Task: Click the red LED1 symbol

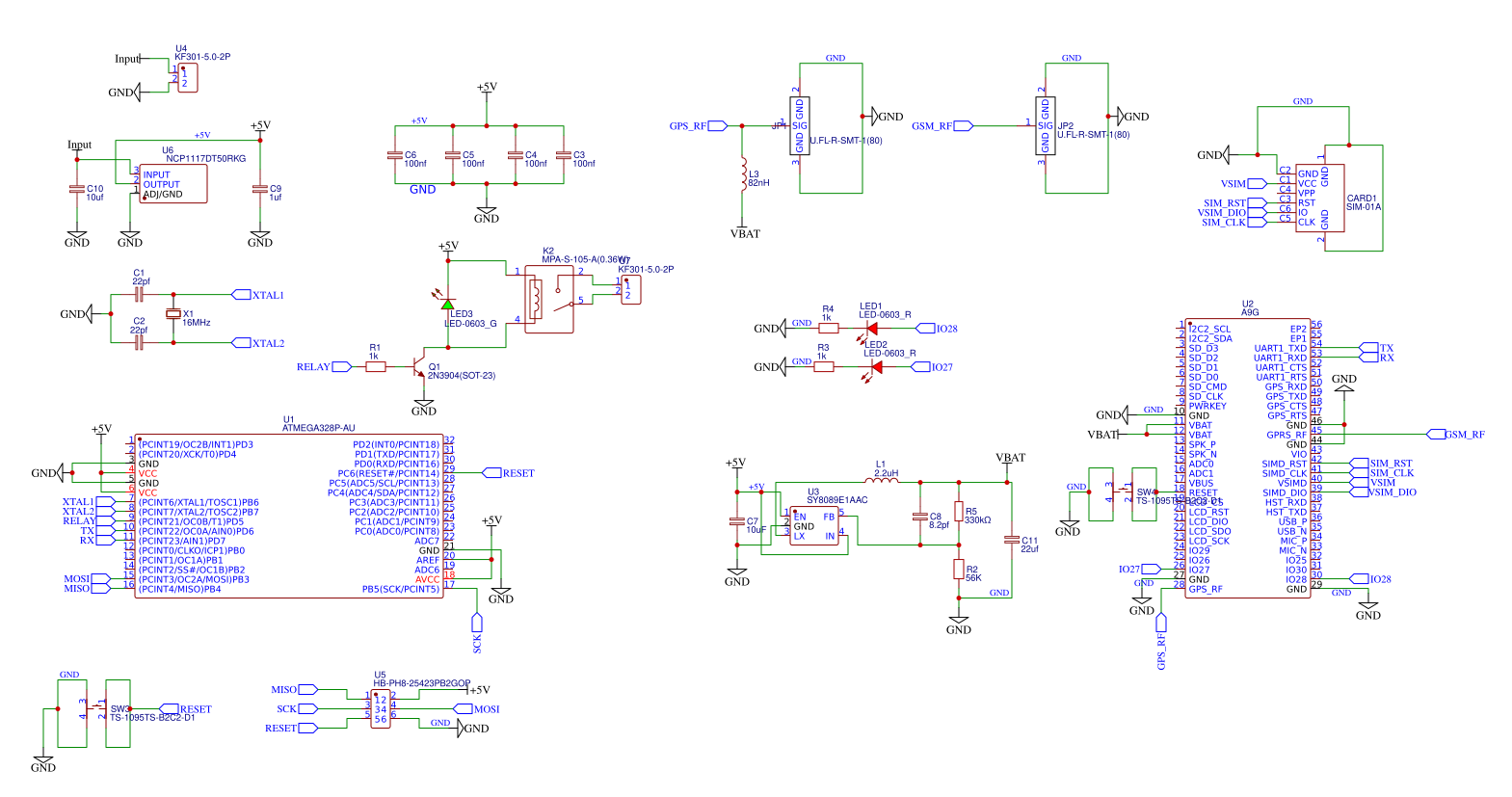Action: [872, 329]
